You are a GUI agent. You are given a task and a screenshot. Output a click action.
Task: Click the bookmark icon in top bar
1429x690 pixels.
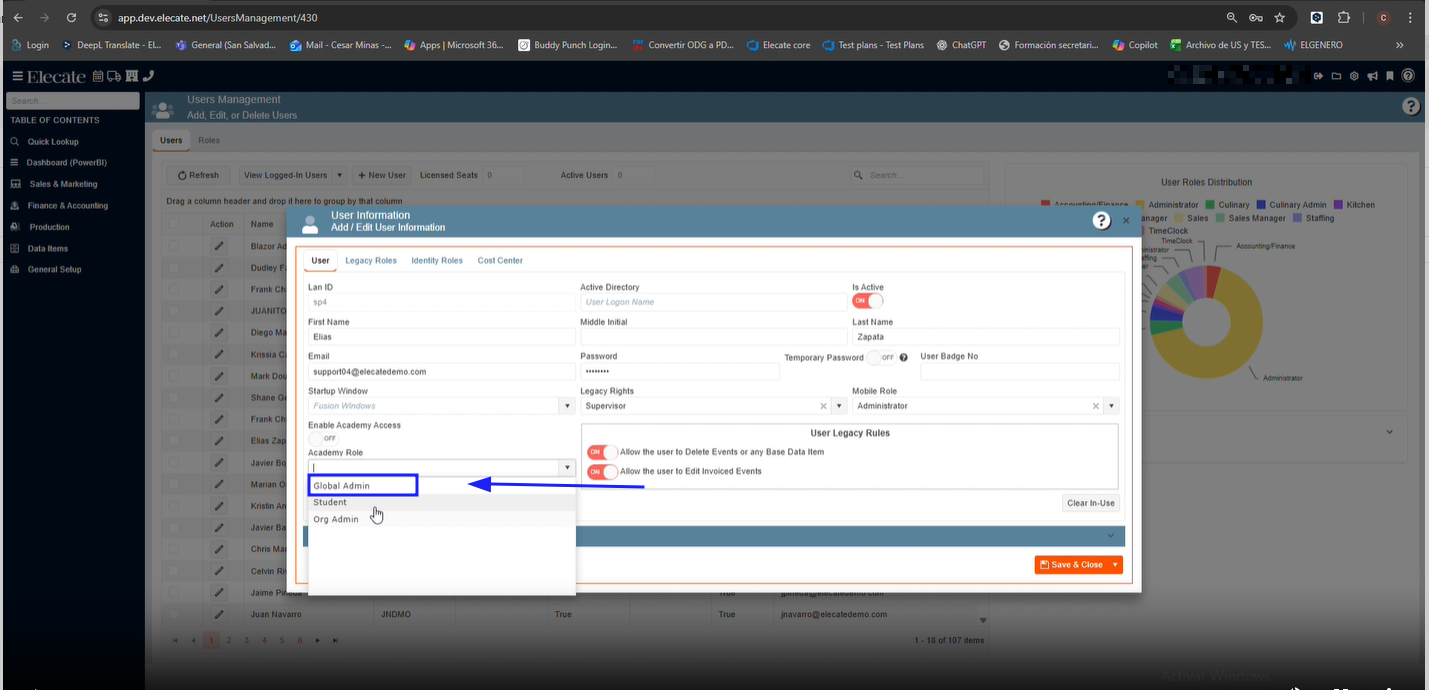click(x=1389, y=76)
